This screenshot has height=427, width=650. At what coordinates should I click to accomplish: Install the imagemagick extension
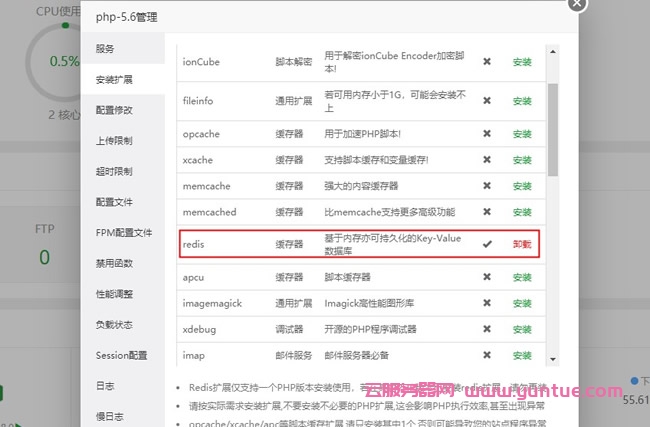[x=522, y=302]
